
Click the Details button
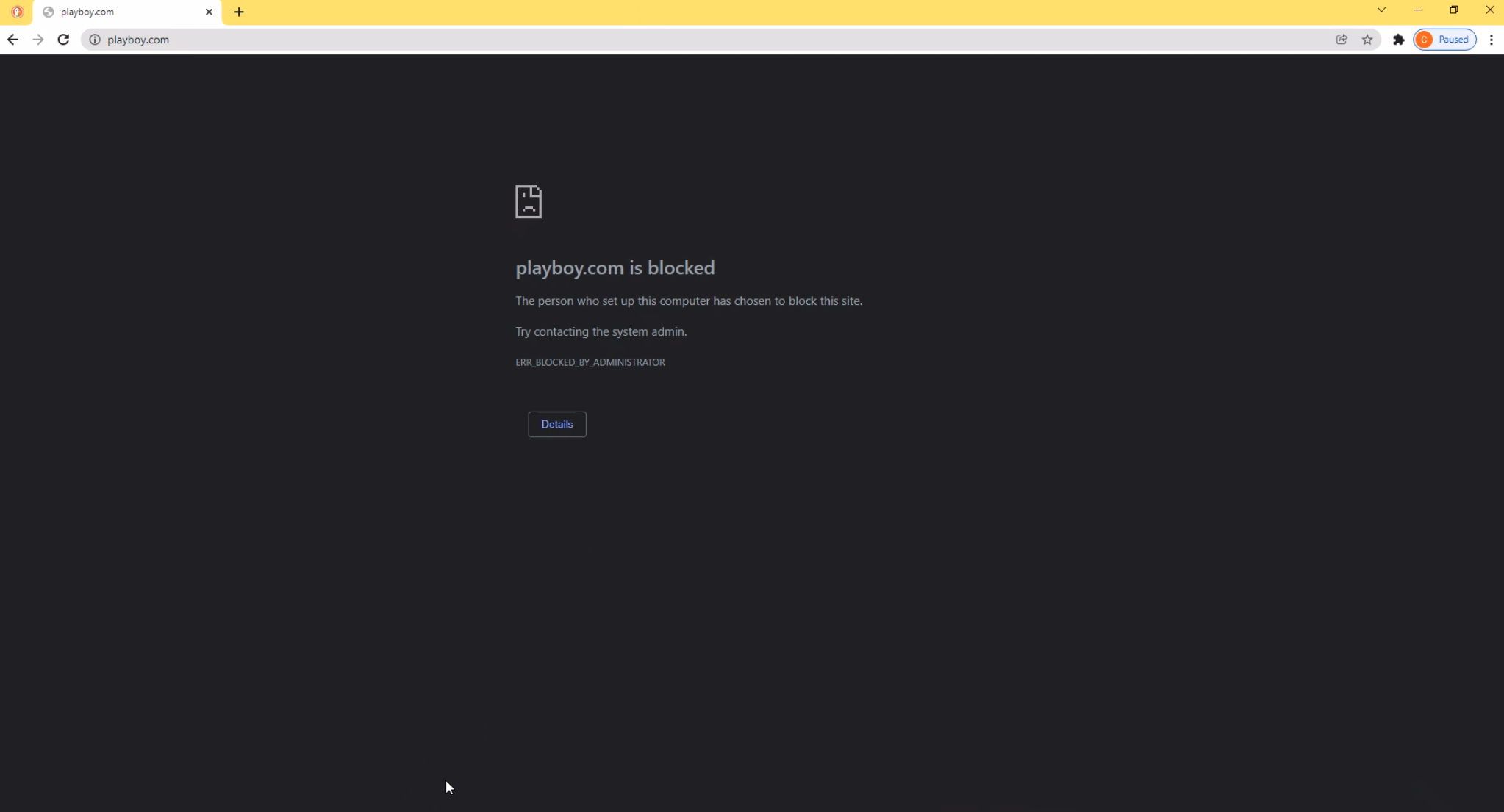pos(556,424)
